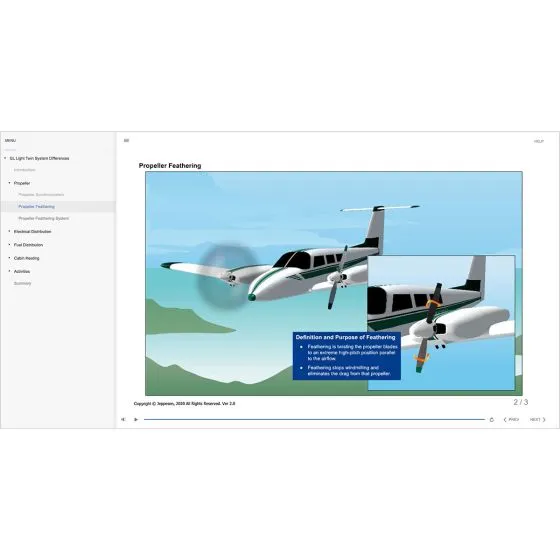Collapse the Propeller section arrow
Image resolution: width=560 pixels, height=560 pixels.
tap(9, 183)
